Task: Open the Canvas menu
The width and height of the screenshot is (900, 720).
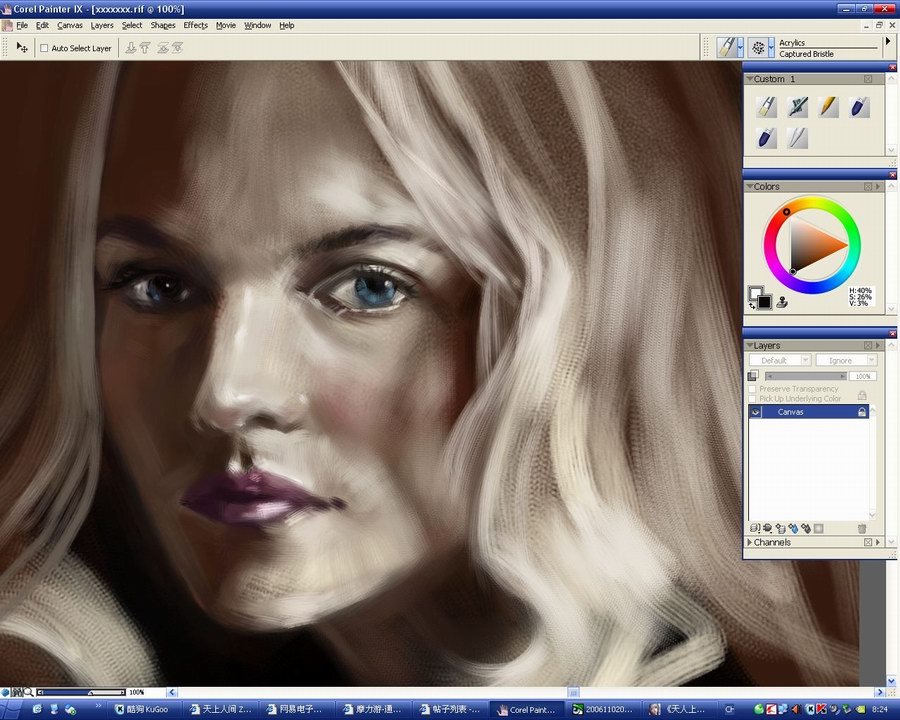Action: click(70, 25)
